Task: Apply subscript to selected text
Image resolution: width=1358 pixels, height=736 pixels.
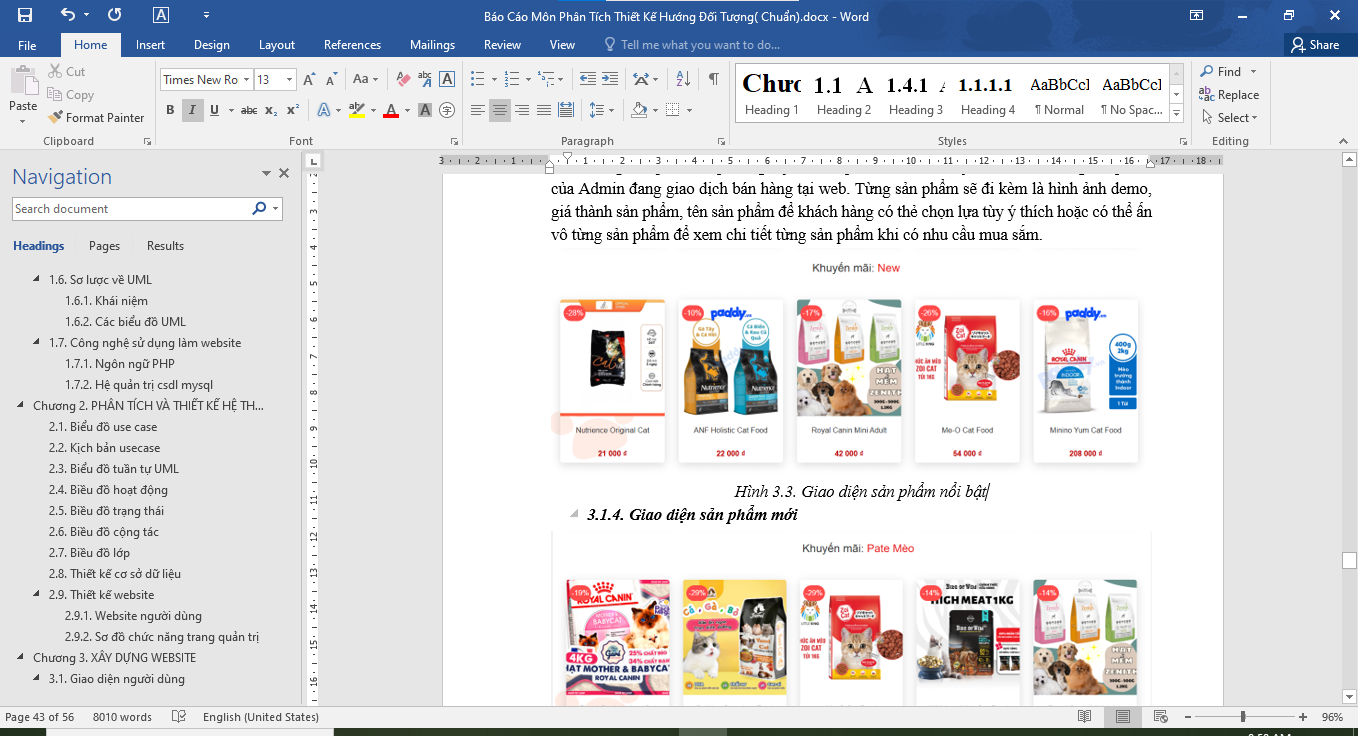Action: pos(270,111)
